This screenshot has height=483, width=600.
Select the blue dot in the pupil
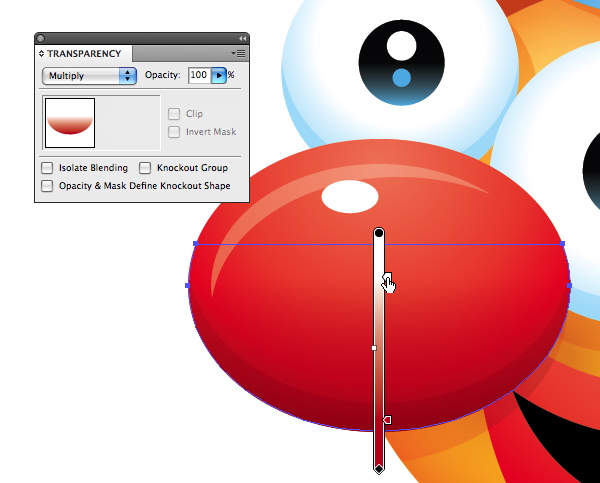pyautogui.click(x=401, y=78)
